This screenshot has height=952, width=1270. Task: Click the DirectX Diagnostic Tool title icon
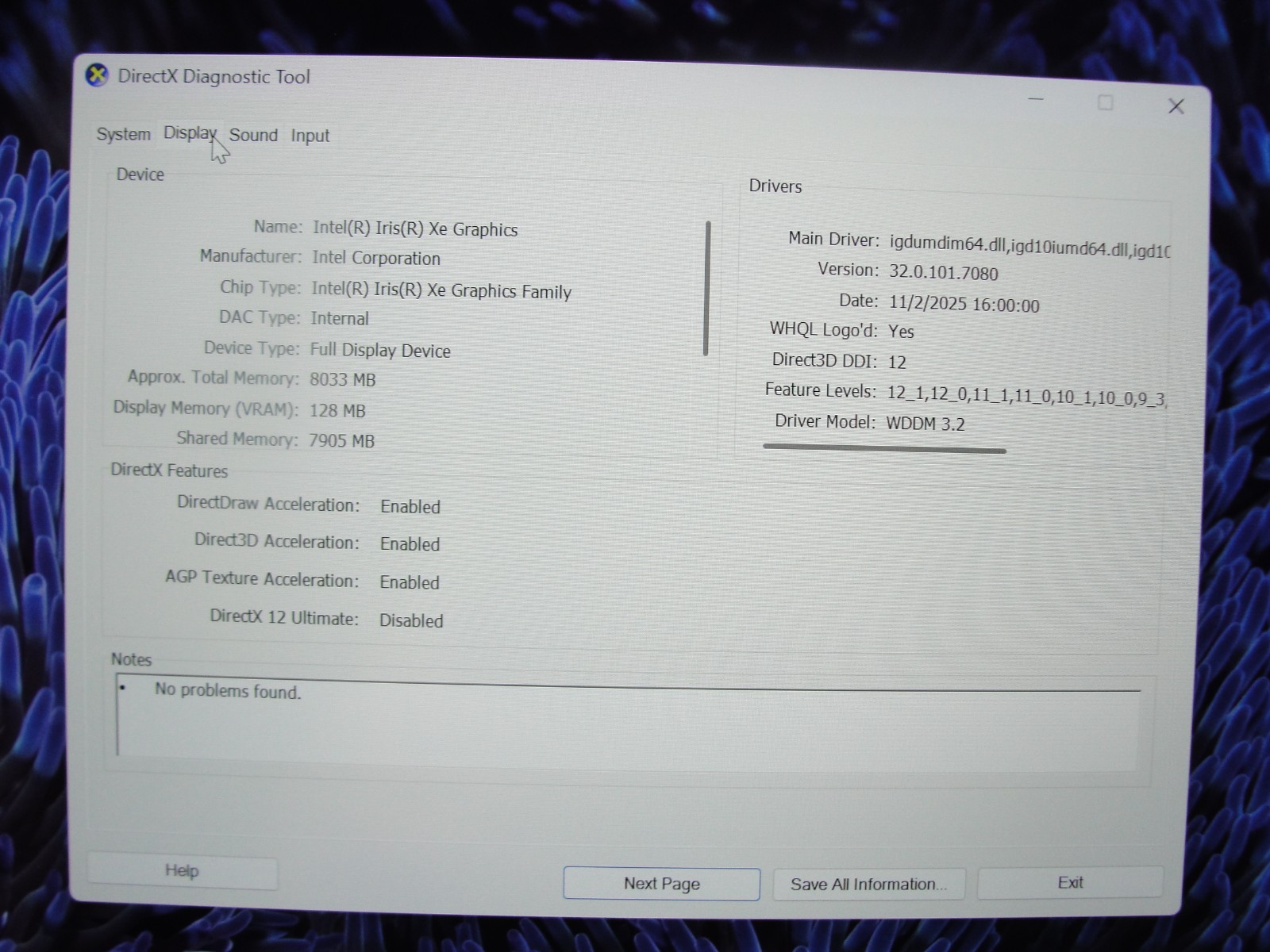tap(97, 75)
